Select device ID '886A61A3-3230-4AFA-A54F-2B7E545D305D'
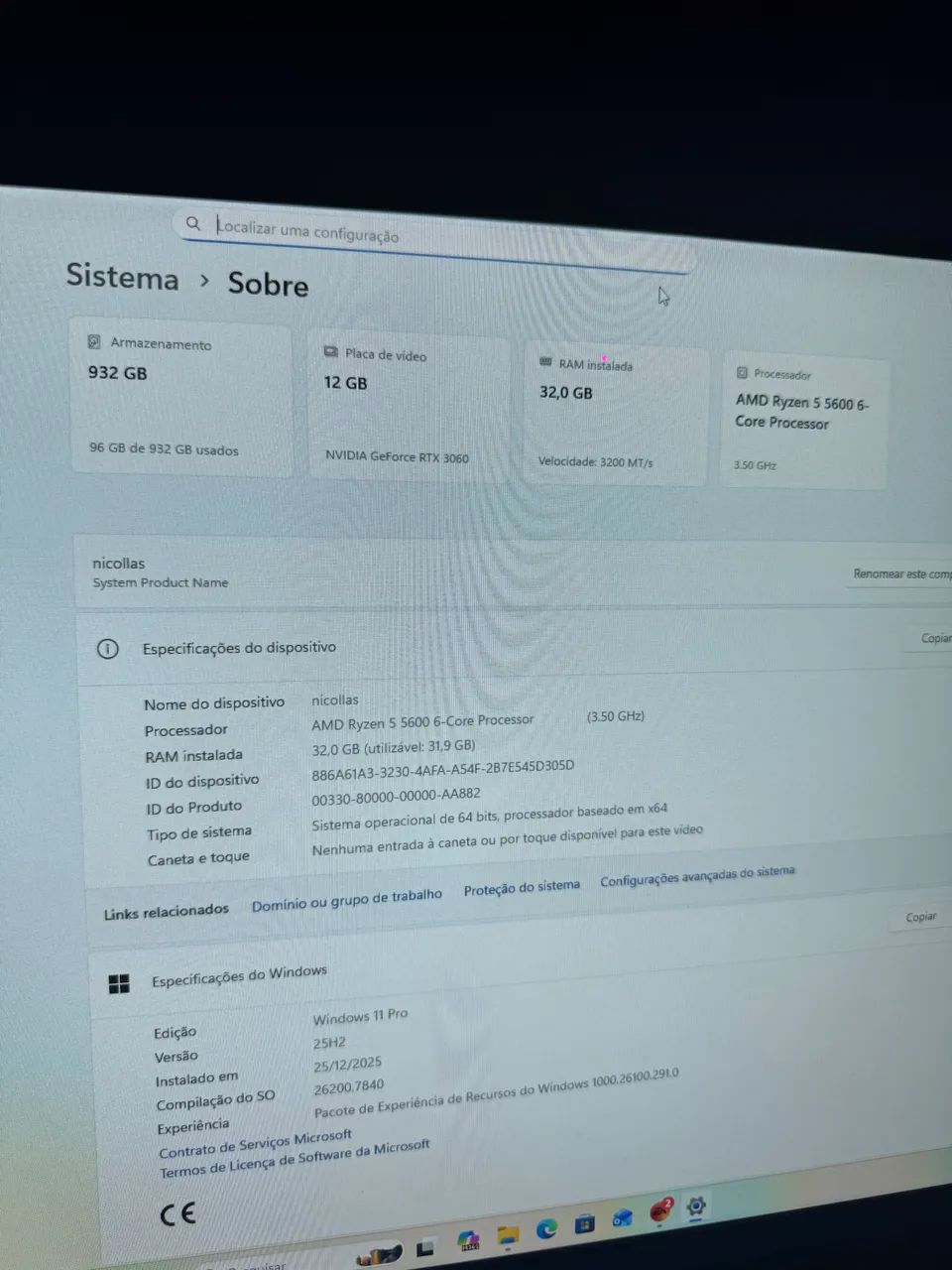 click(x=442, y=770)
